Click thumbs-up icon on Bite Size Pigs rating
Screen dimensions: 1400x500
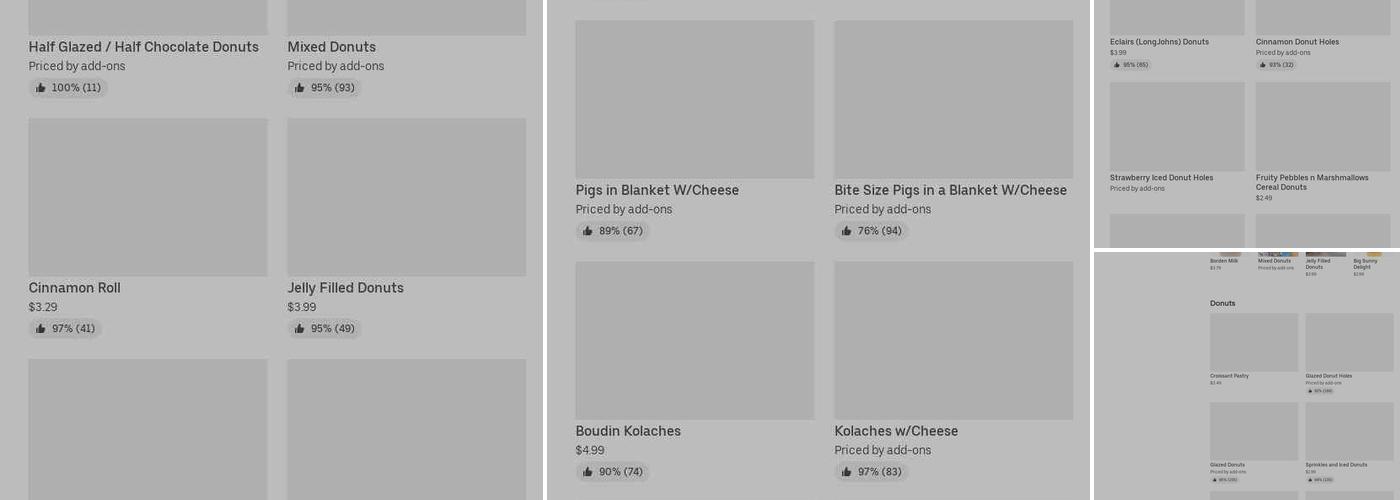tap(847, 231)
